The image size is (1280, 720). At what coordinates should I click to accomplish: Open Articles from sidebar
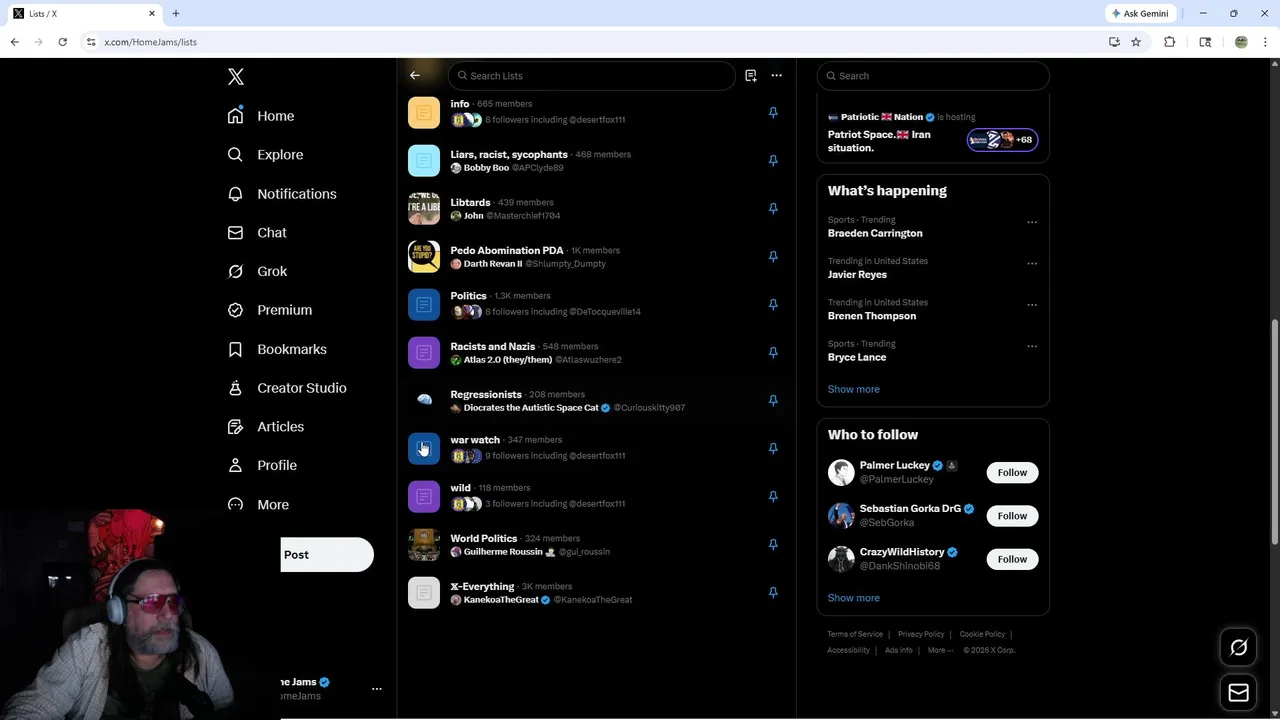pyautogui.click(x=266, y=426)
